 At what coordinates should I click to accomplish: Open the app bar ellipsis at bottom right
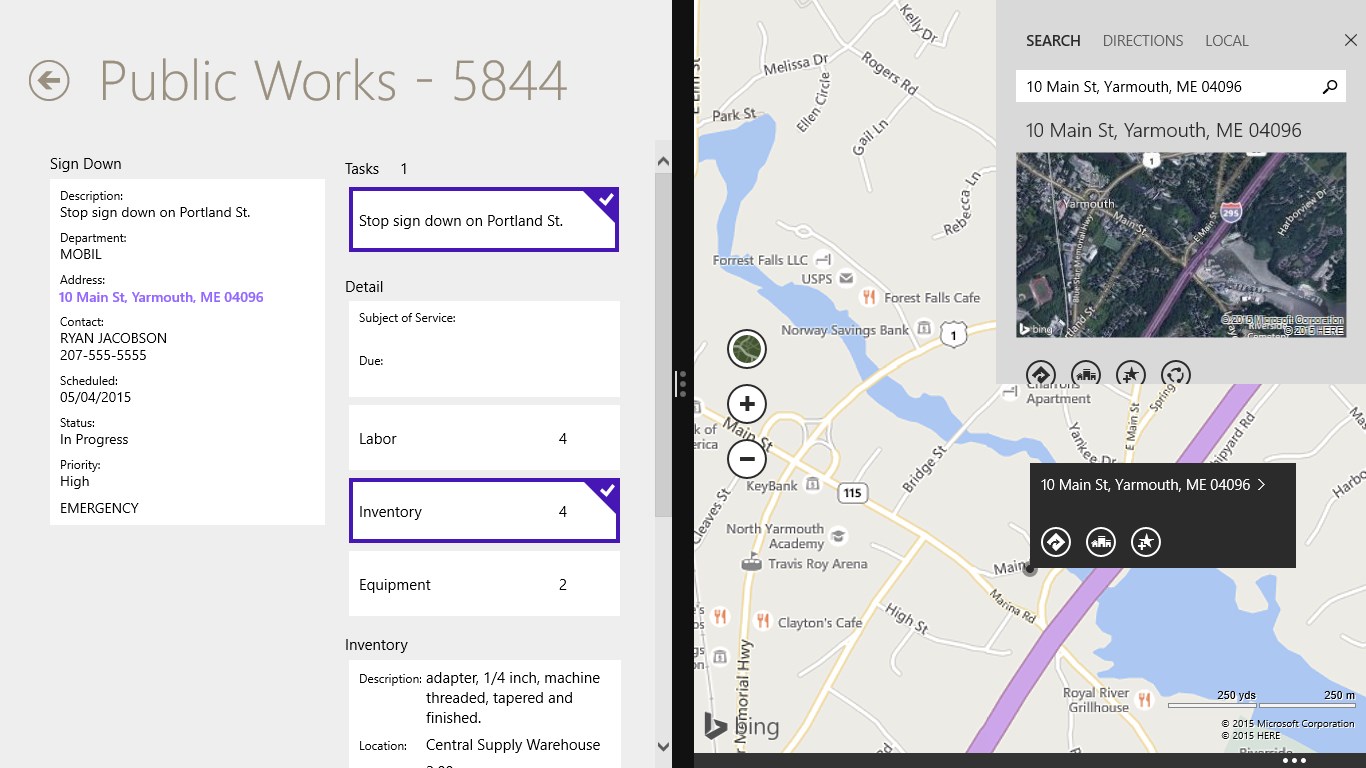(x=1295, y=759)
